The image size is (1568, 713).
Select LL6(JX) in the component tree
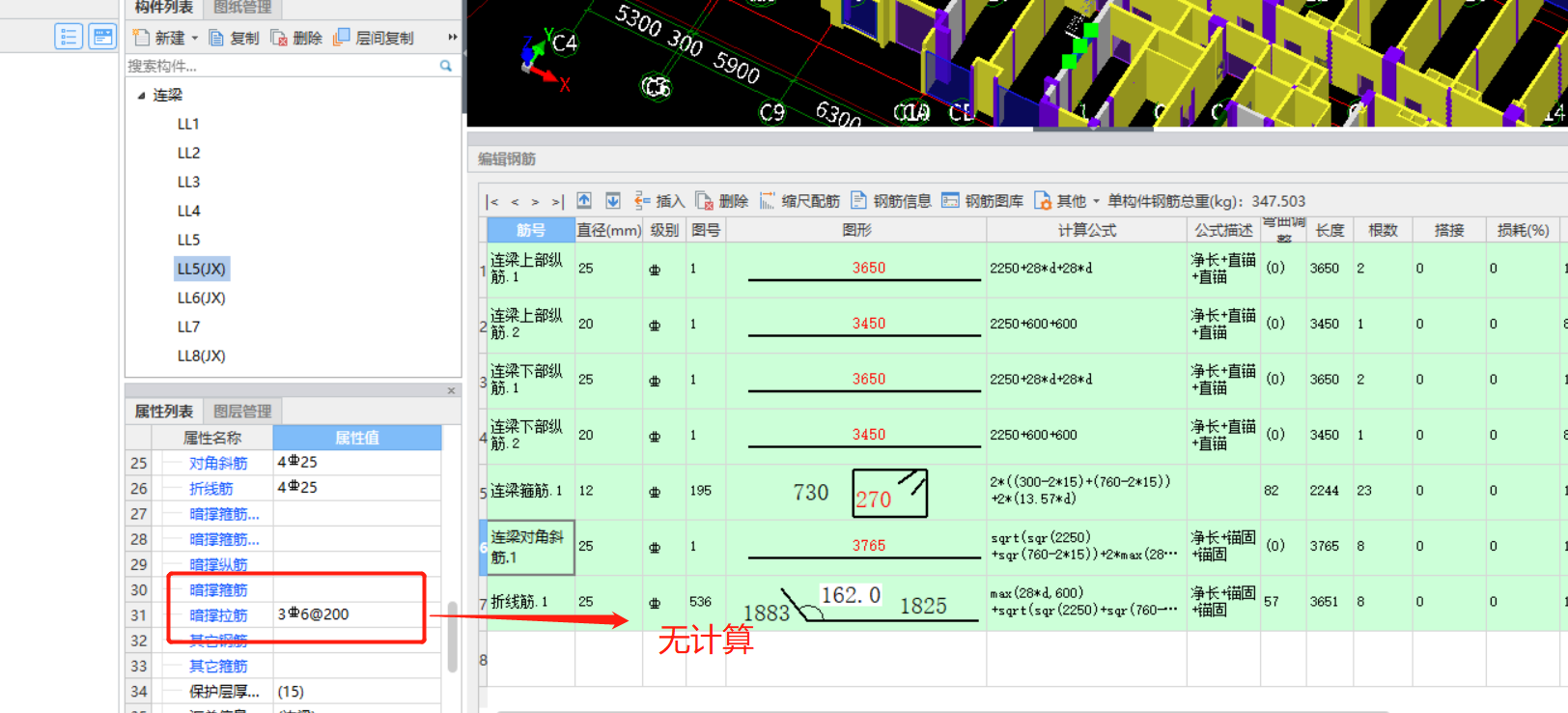(x=201, y=298)
